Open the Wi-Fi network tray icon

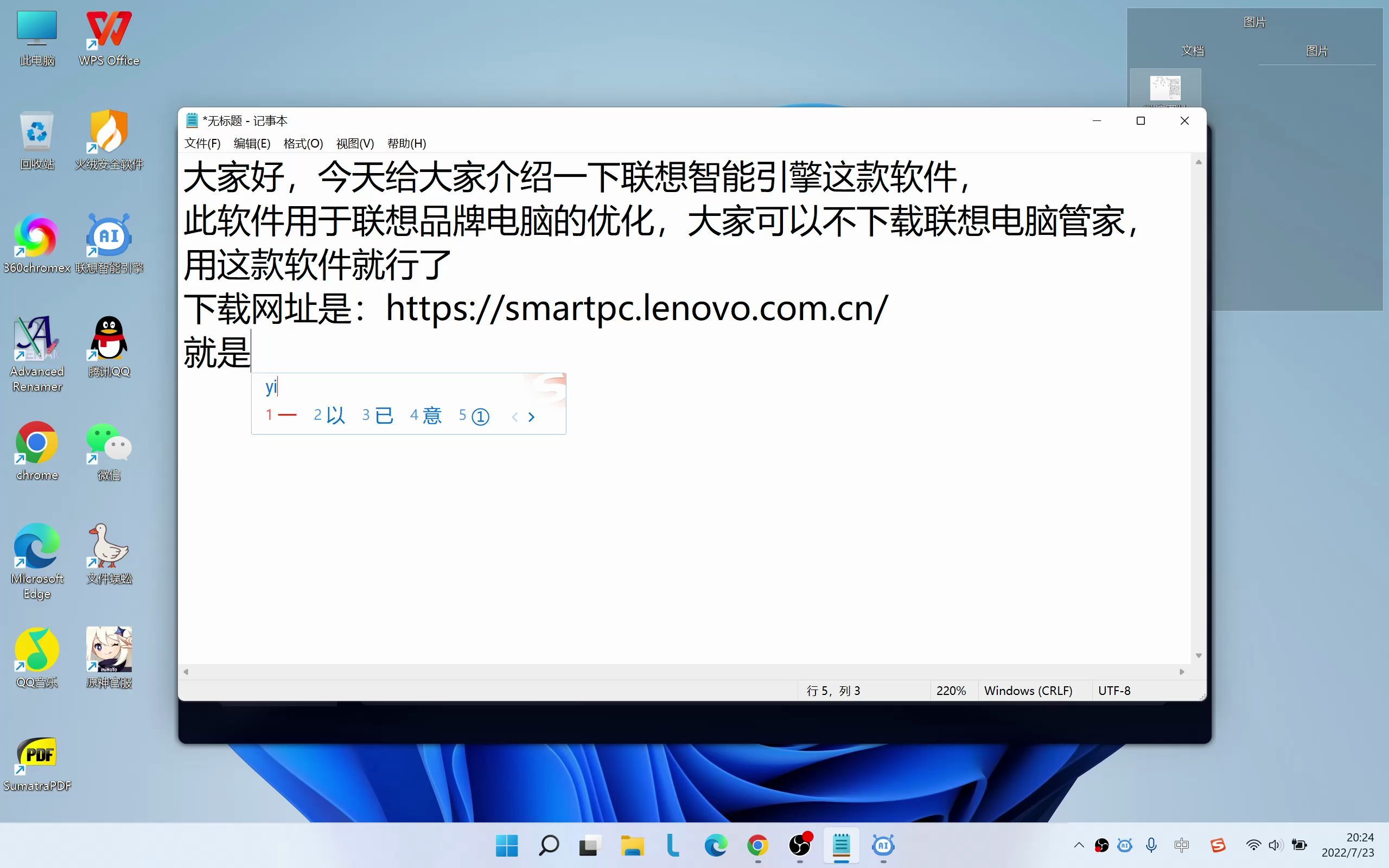(x=1253, y=845)
